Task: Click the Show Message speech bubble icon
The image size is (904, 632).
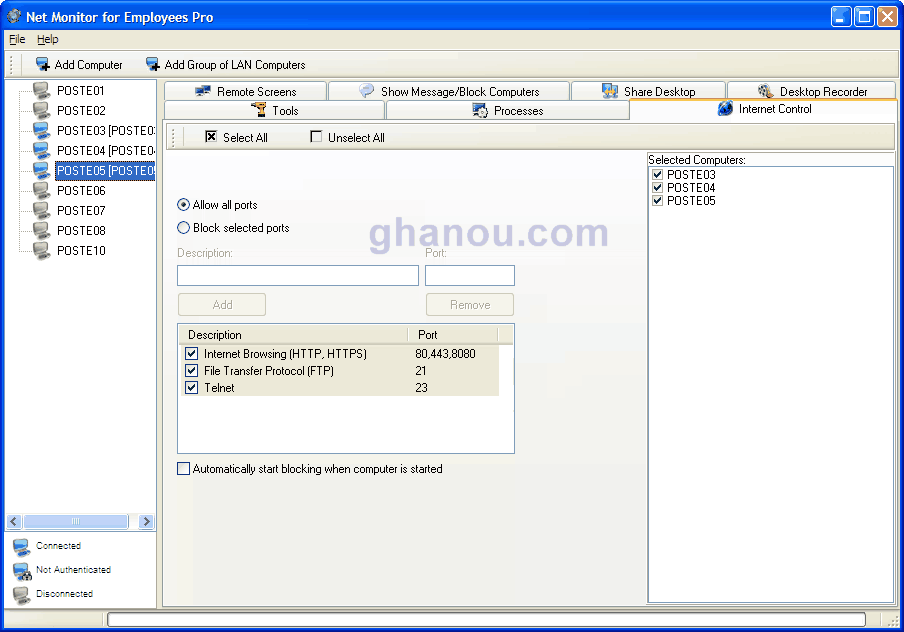Action: [x=366, y=91]
